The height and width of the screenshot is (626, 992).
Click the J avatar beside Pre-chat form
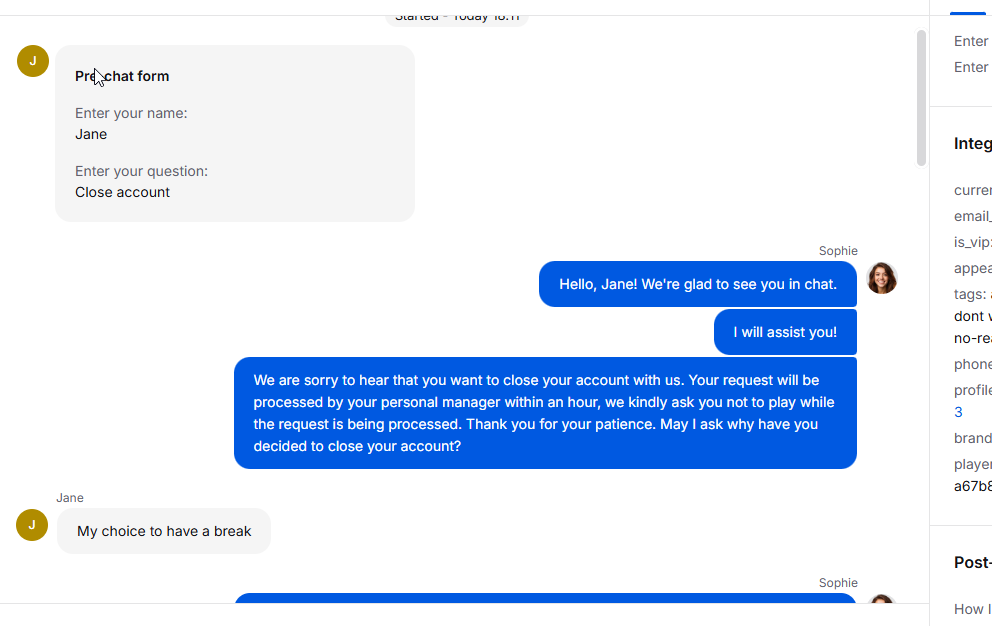tap(33, 61)
